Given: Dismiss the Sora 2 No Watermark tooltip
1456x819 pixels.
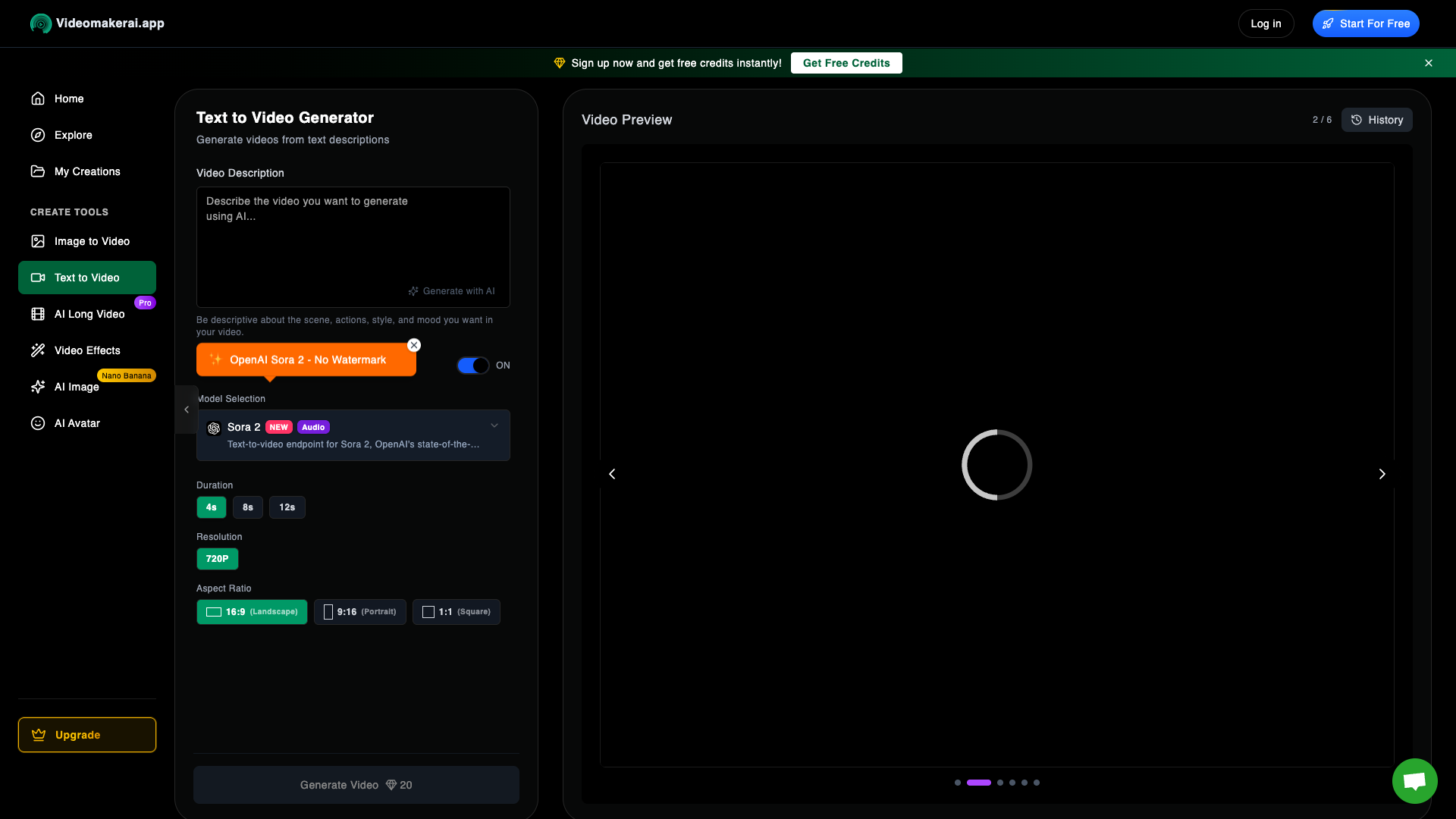Looking at the screenshot, I should click(414, 345).
